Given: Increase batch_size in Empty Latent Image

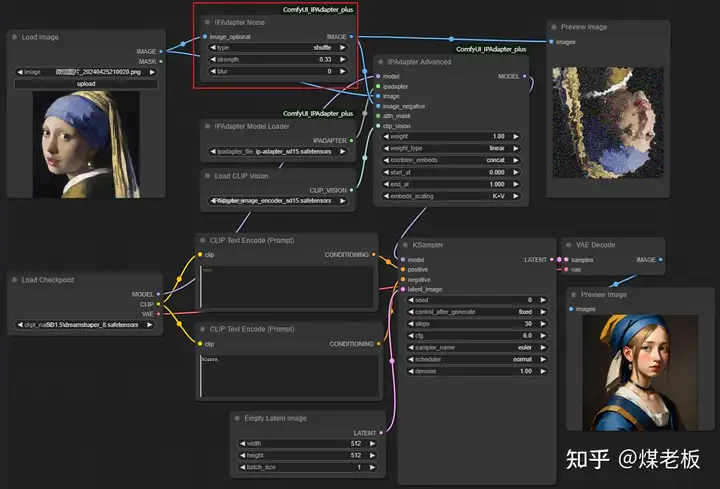Looking at the screenshot, I should coord(372,467).
